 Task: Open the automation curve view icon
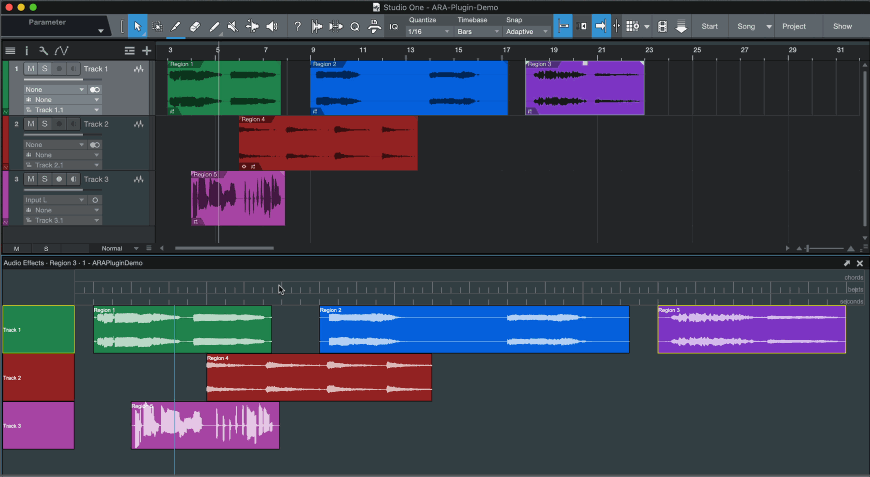coord(61,50)
